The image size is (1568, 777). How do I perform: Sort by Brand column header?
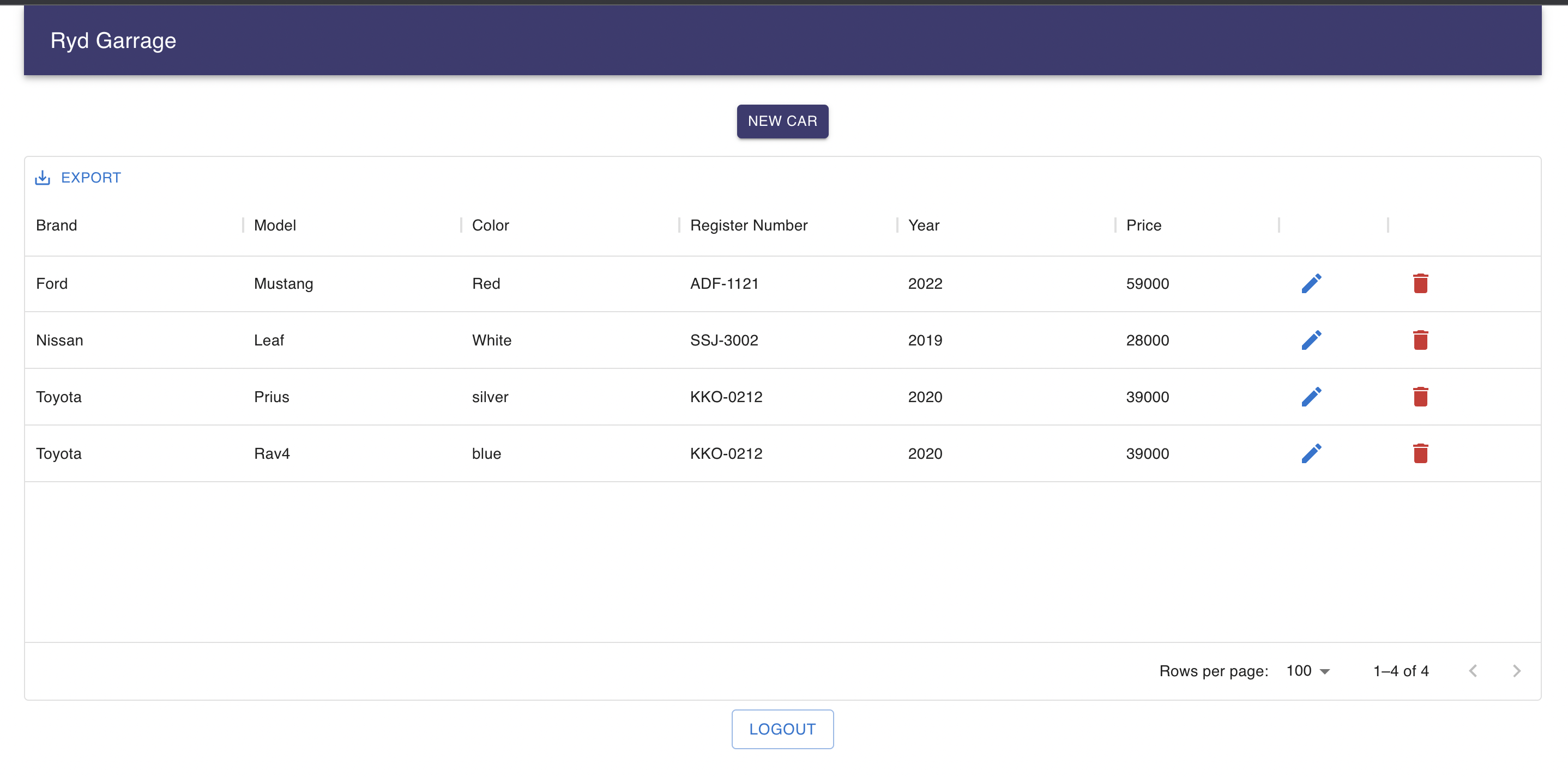coord(57,225)
